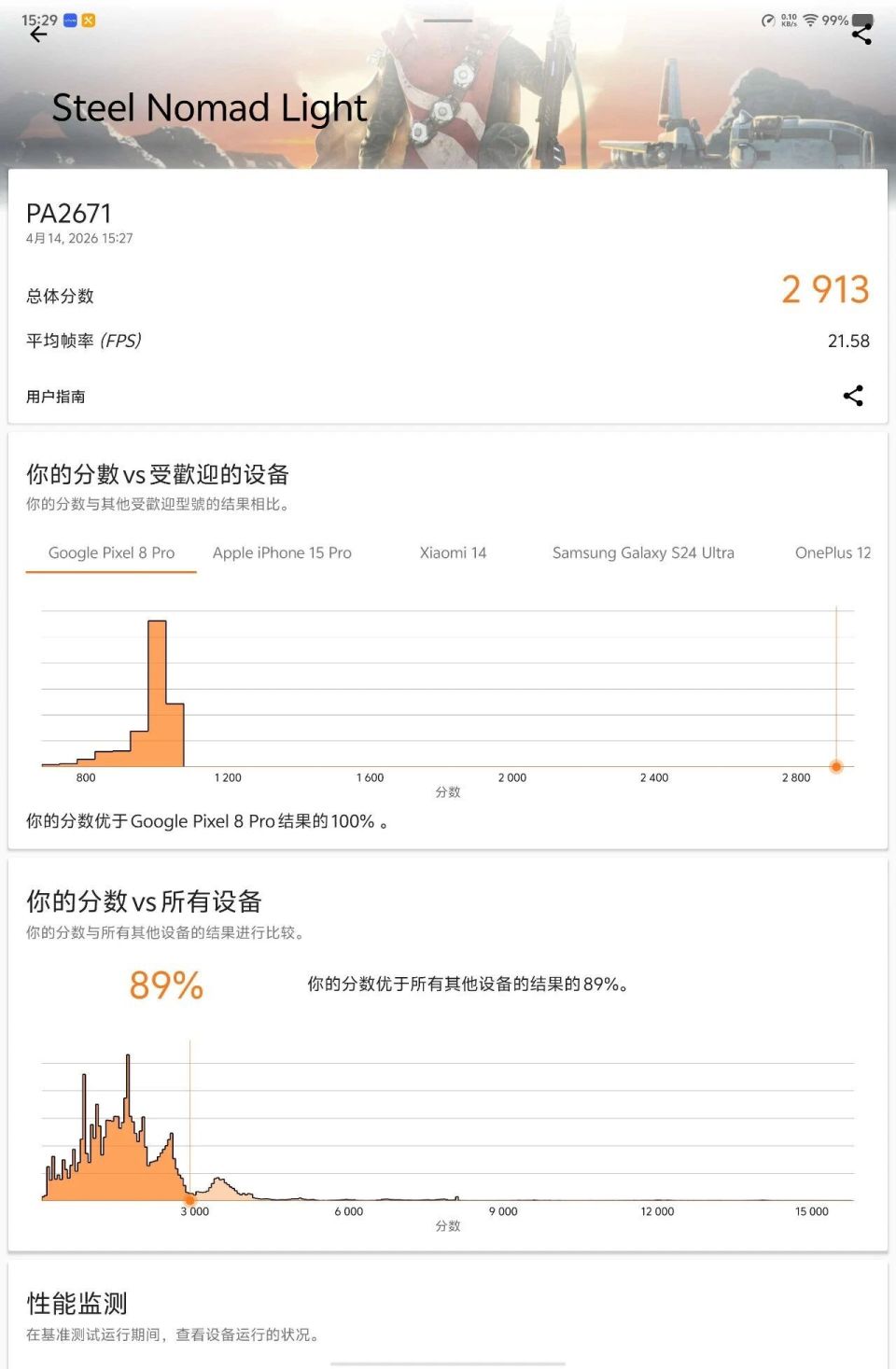
Task: Tap the 你的分数 vs 所有设备 heading
Action: (144, 901)
